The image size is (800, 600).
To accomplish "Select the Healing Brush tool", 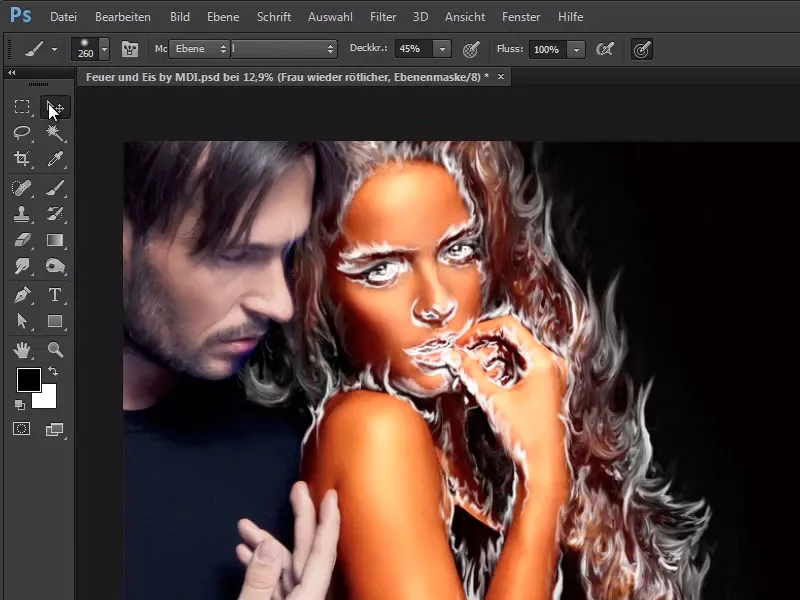I will (x=21, y=188).
